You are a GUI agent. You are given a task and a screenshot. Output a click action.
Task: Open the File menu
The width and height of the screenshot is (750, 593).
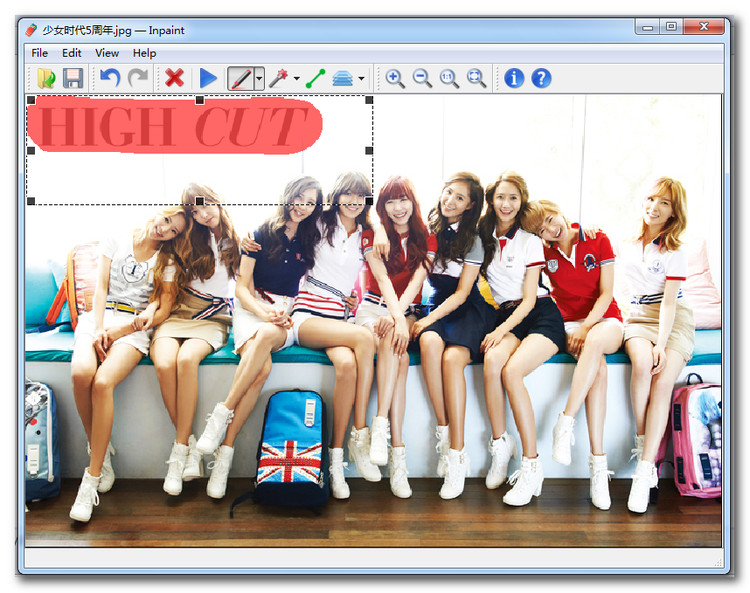click(40, 53)
